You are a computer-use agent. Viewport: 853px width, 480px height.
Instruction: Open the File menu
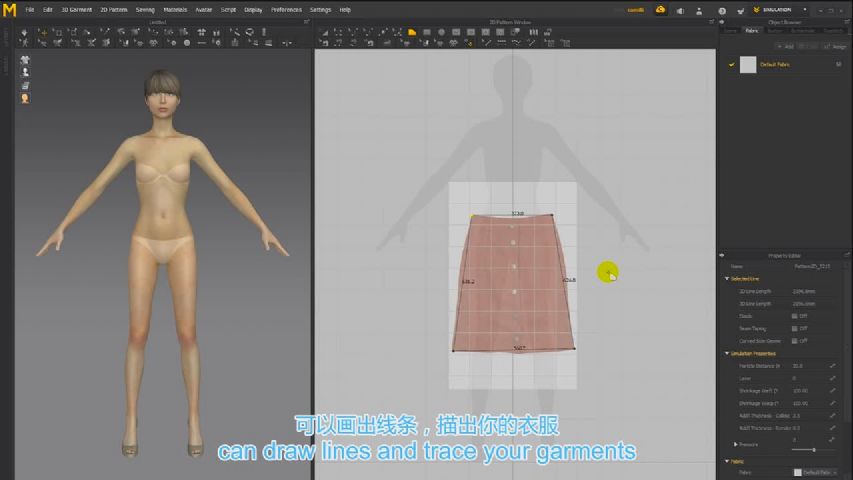click(30, 10)
